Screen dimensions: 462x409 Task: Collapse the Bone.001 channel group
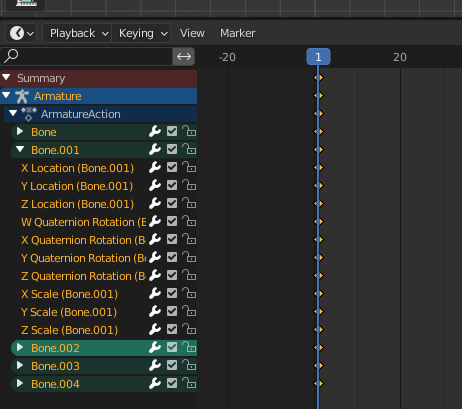coord(20,149)
